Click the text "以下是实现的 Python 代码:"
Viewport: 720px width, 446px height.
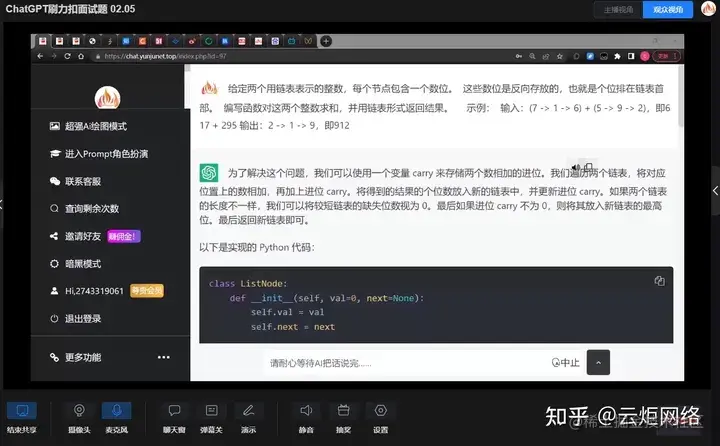coord(257,247)
